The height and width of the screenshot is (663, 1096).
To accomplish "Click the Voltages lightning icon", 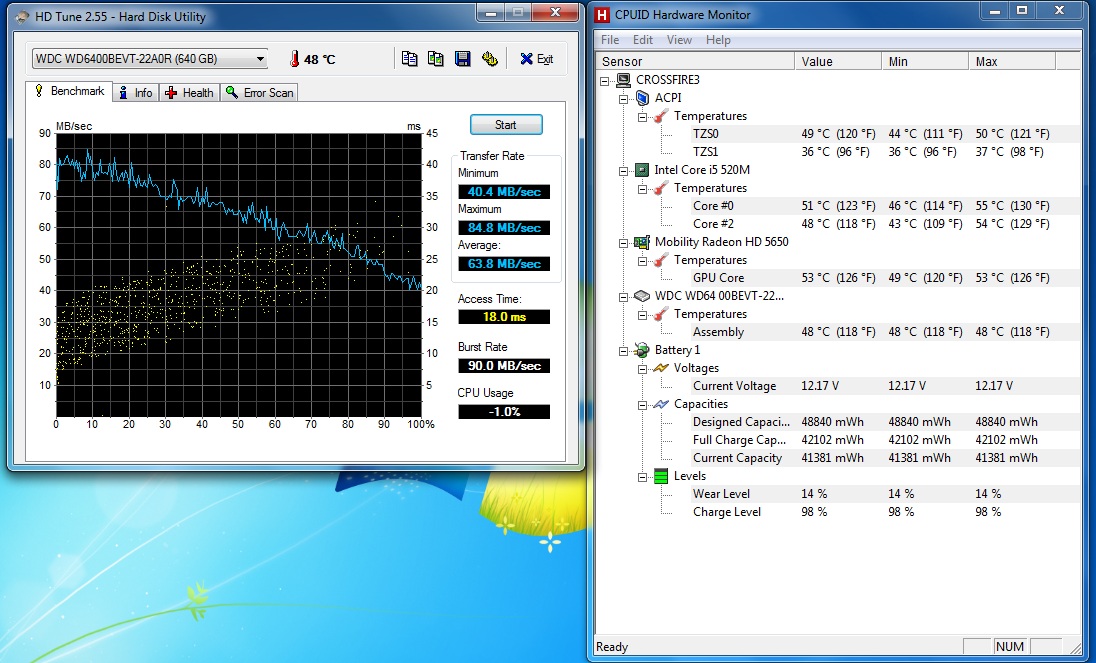I will tap(661, 367).
